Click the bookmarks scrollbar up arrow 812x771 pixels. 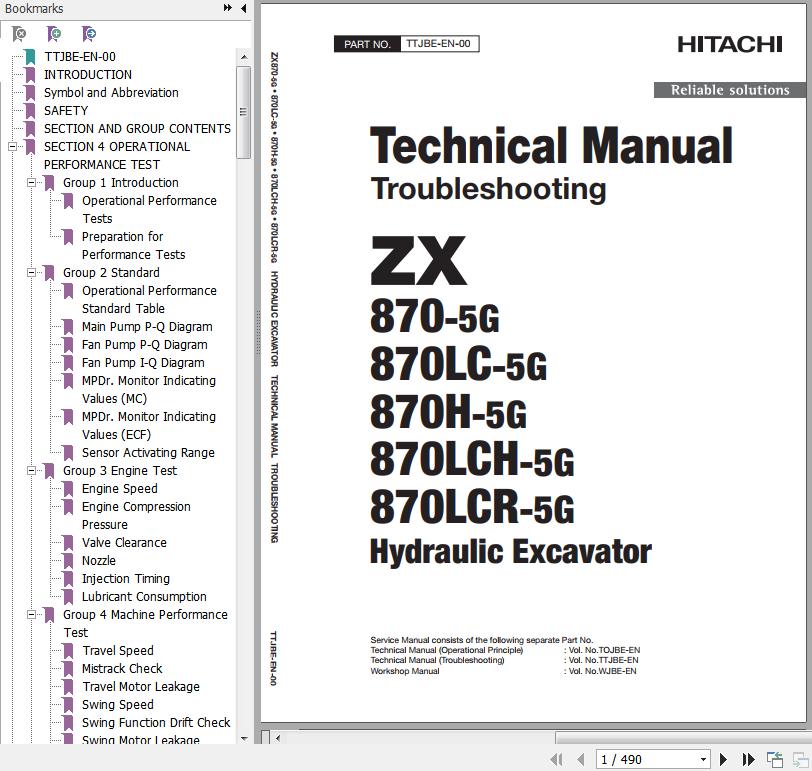244,56
